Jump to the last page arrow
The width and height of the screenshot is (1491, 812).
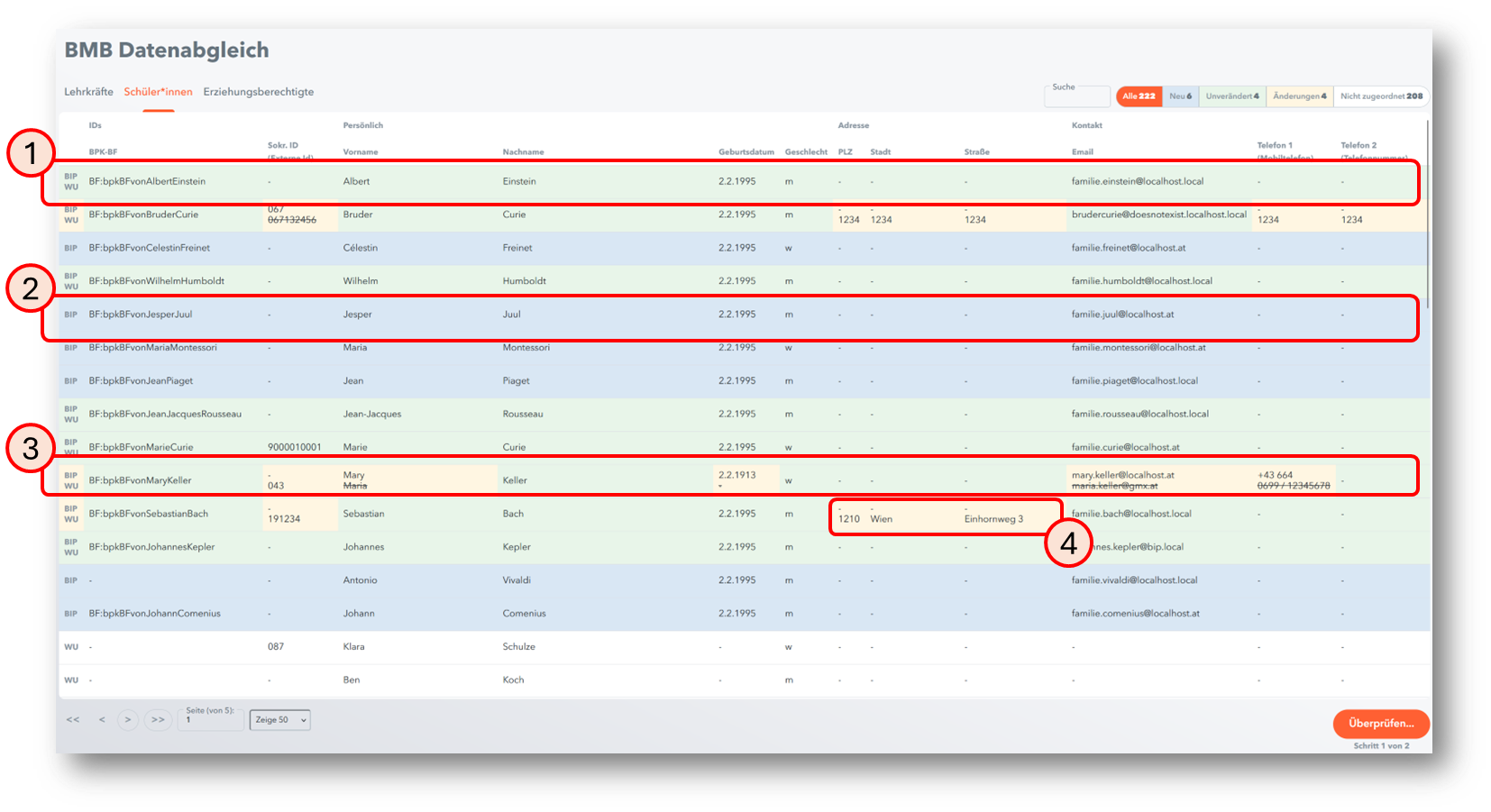(x=158, y=720)
